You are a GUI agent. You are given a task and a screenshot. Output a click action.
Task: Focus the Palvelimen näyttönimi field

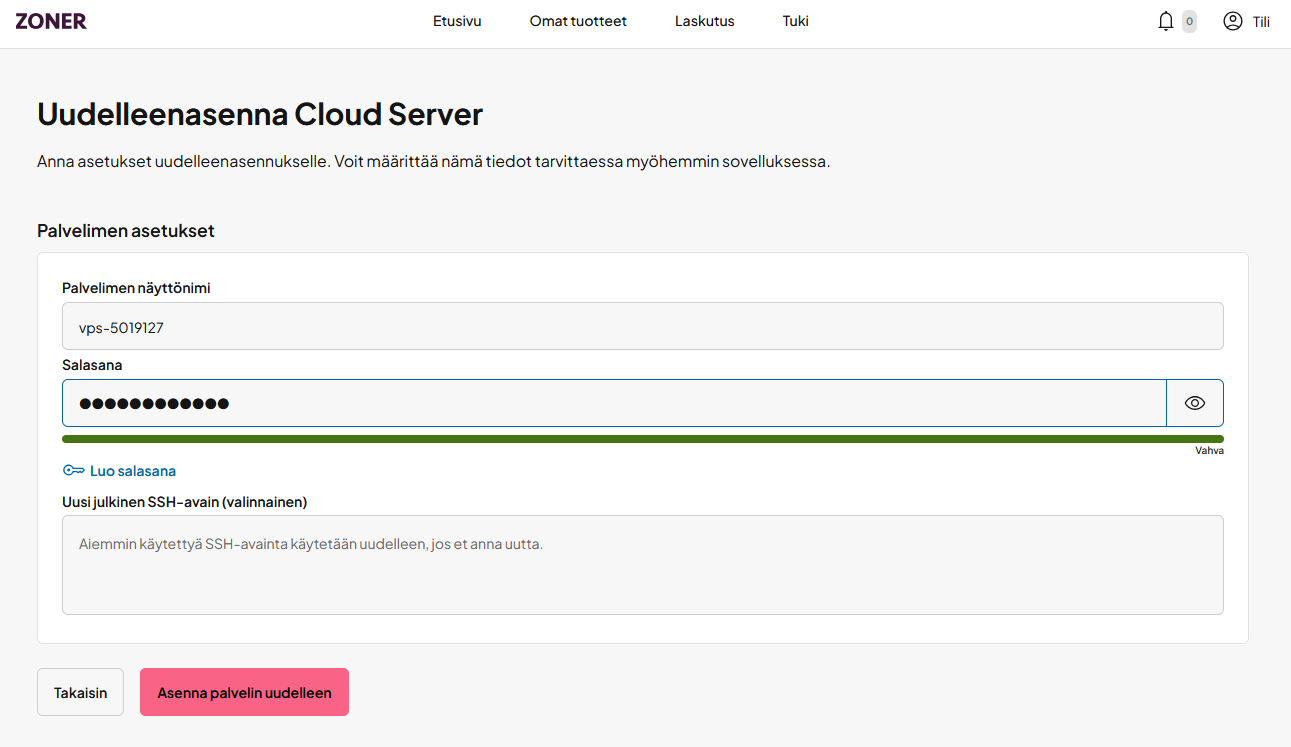click(x=643, y=326)
